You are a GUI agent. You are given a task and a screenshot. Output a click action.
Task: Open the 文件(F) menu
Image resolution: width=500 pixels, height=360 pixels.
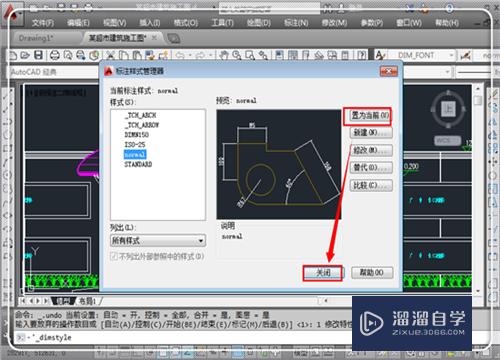[x=42, y=23]
